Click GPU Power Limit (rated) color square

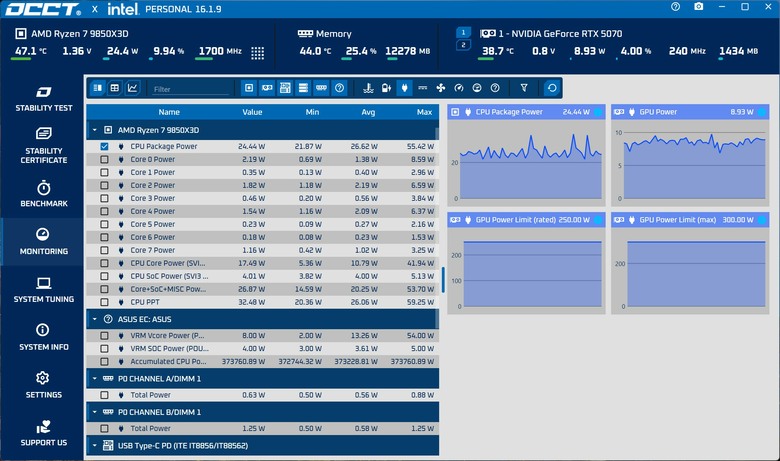click(x=598, y=220)
